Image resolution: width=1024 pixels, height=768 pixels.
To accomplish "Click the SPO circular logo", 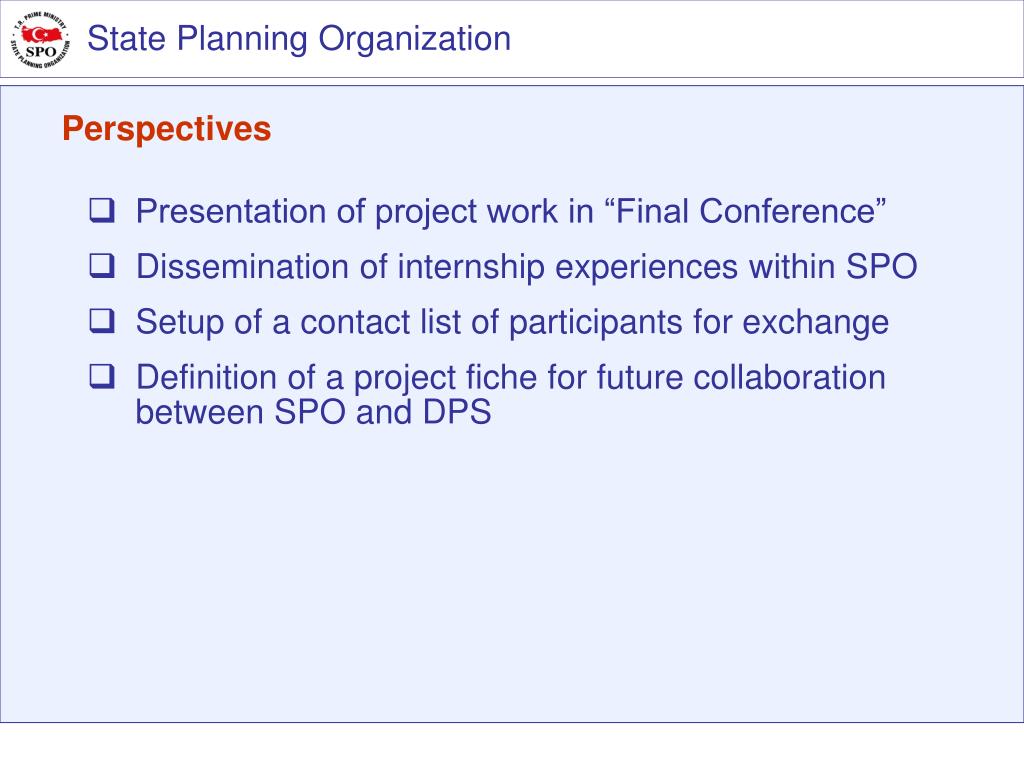I will (40, 40).
